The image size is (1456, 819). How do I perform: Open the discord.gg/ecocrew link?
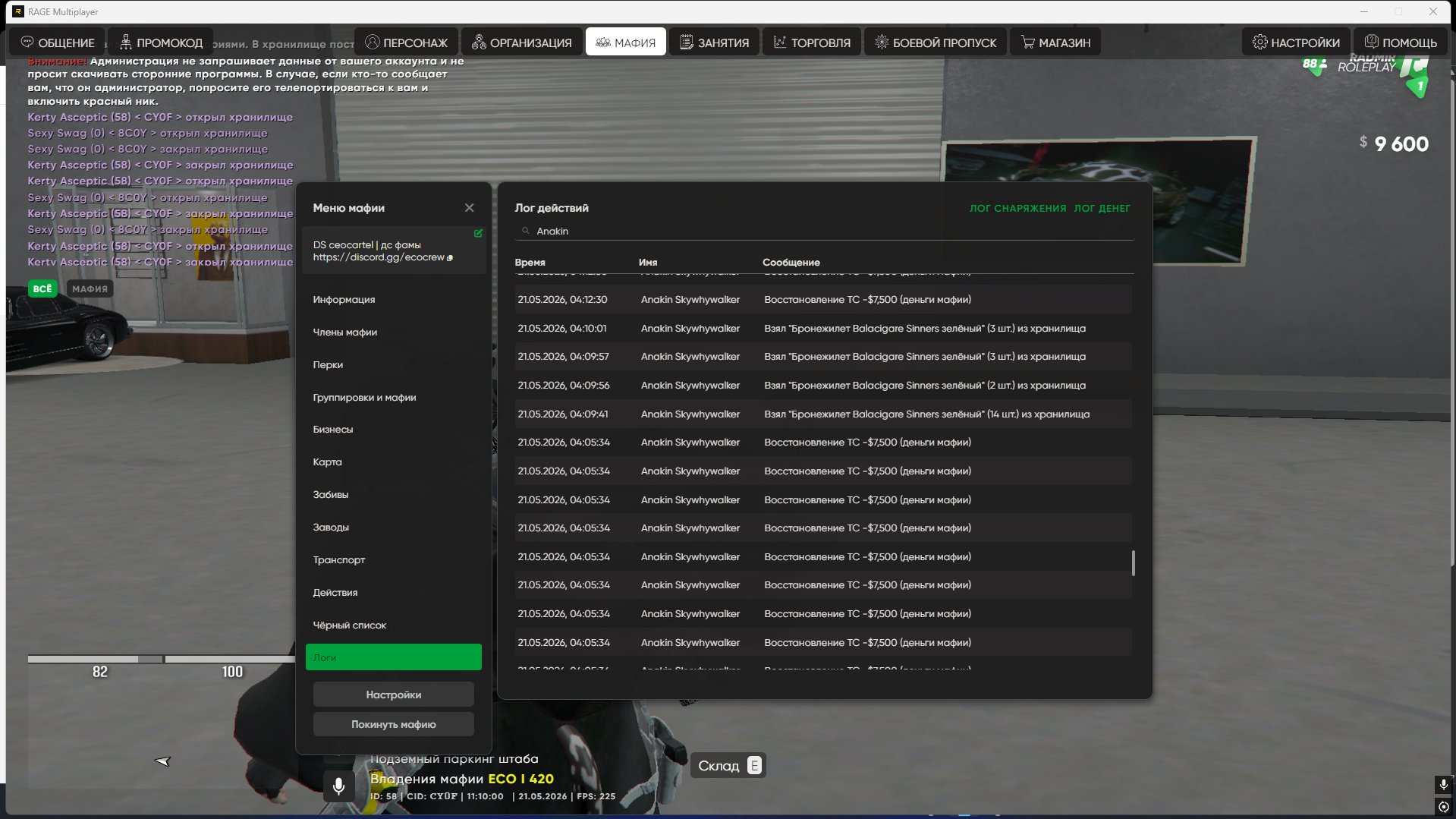pos(379,257)
